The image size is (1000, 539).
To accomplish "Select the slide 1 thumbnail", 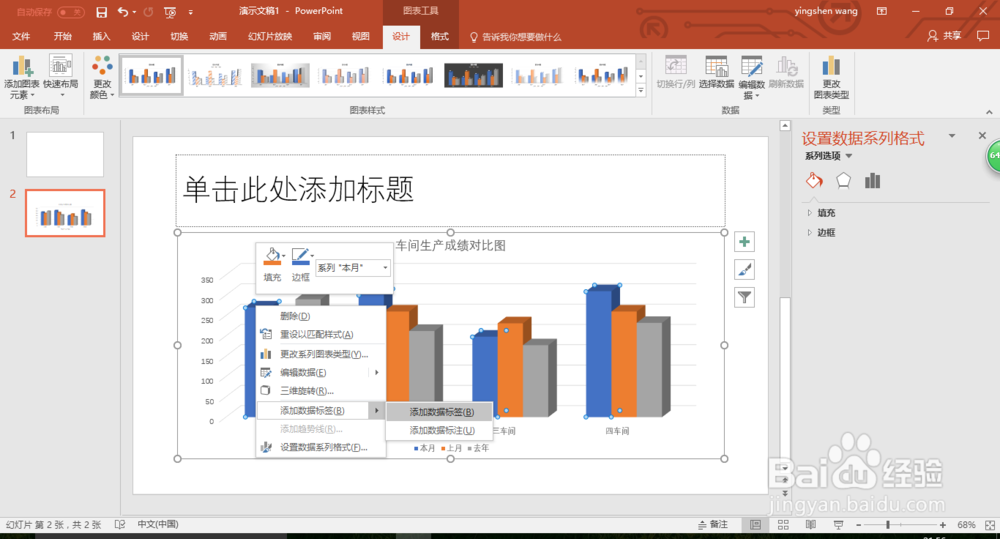I will click(x=64, y=154).
